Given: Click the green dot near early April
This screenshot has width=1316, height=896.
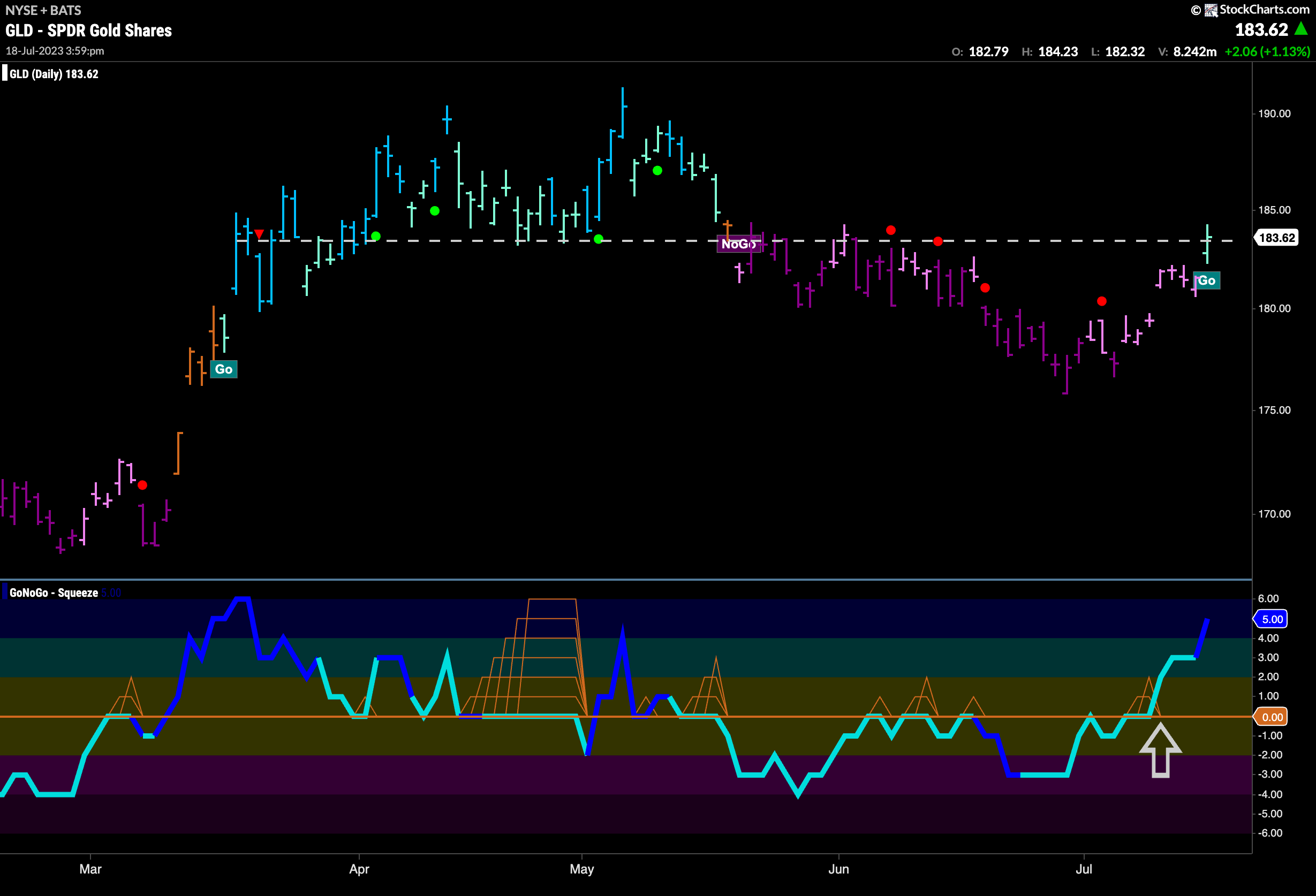Looking at the screenshot, I should pyautogui.click(x=375, y=236).
